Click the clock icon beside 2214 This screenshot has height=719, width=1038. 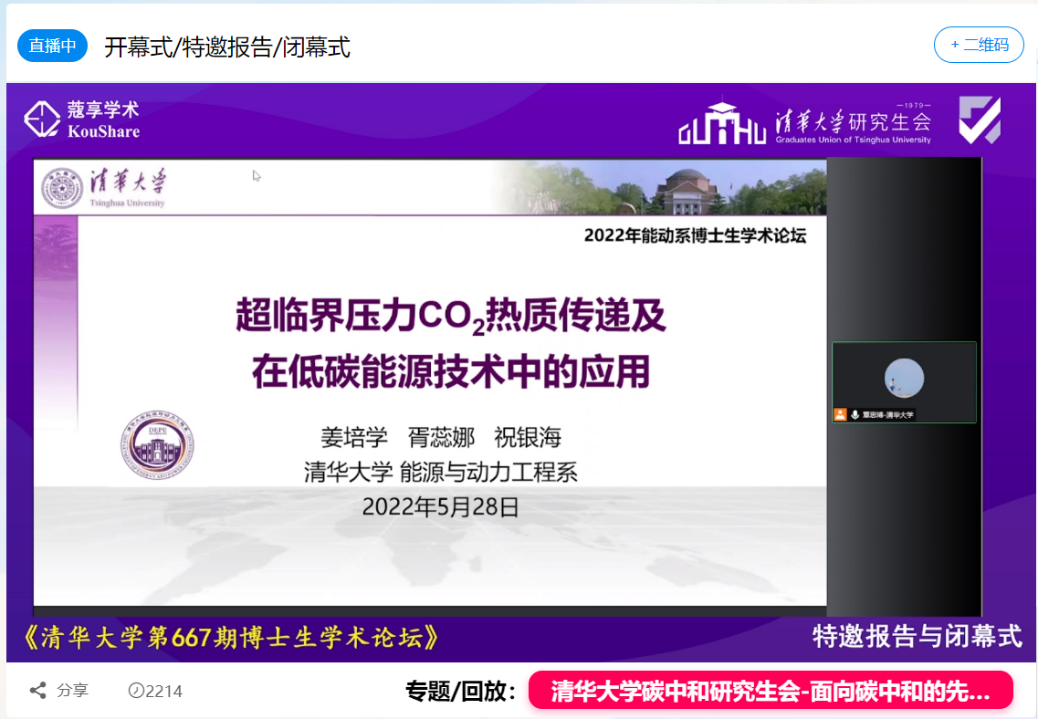coord(136,691)
